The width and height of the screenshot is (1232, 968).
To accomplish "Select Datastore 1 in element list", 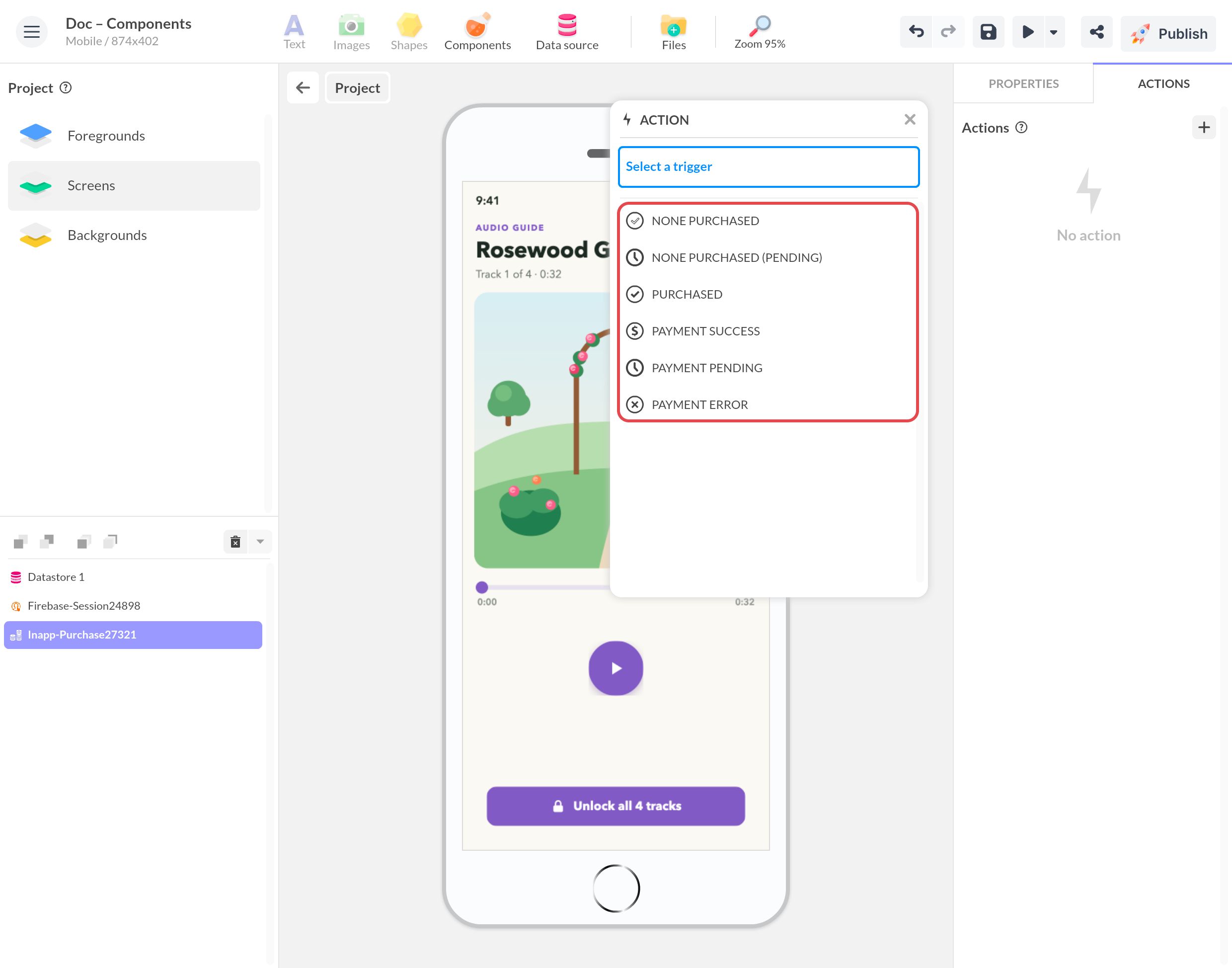I will [x=133, y=577].
